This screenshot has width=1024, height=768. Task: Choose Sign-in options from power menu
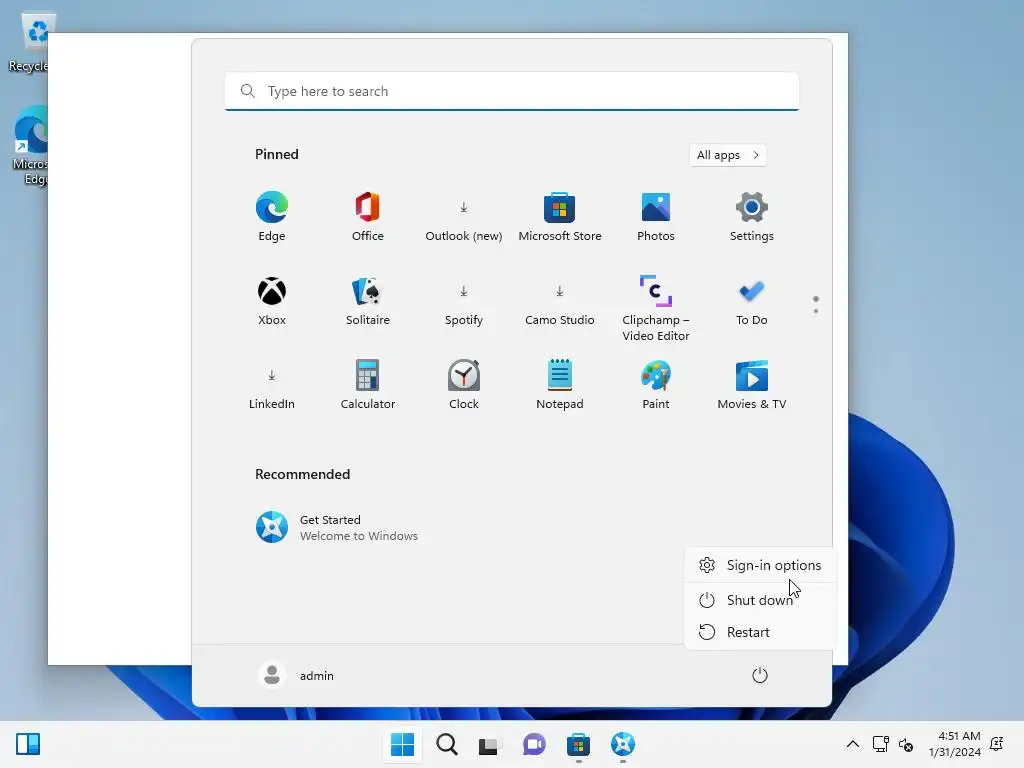click(x=760, y=565)
